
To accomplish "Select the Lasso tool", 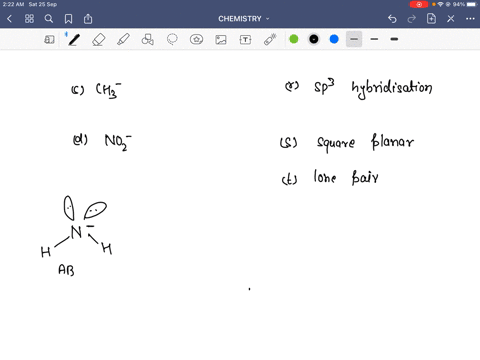I will click(172, 39).
